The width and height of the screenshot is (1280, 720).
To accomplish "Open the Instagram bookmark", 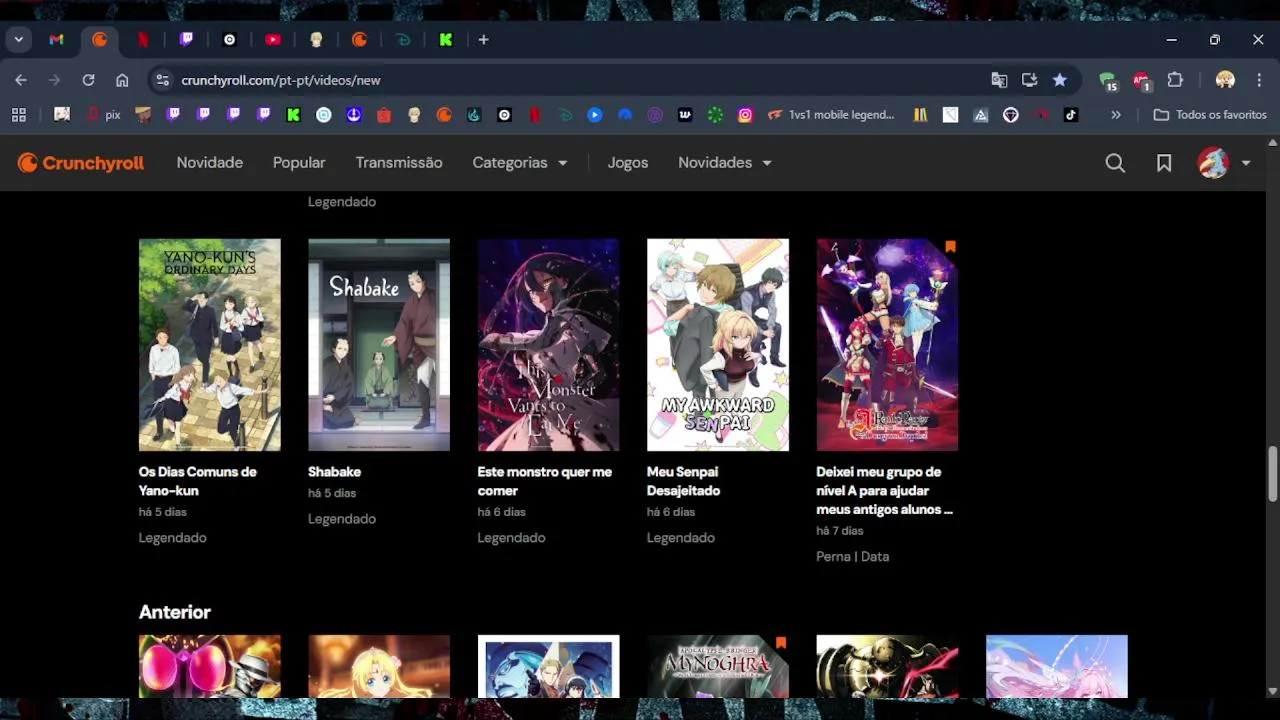I will 745,115.
